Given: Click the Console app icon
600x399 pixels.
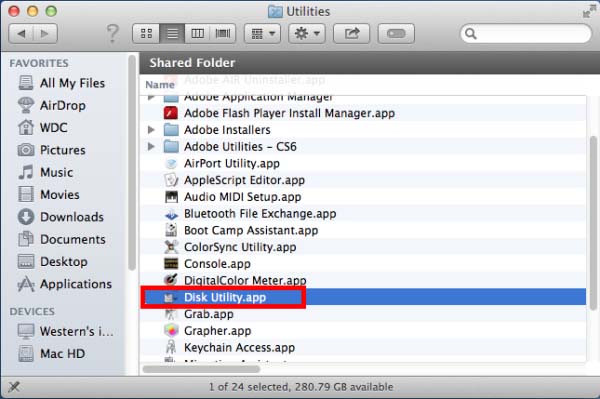Looking at the screenshot, I should point(171,264).
